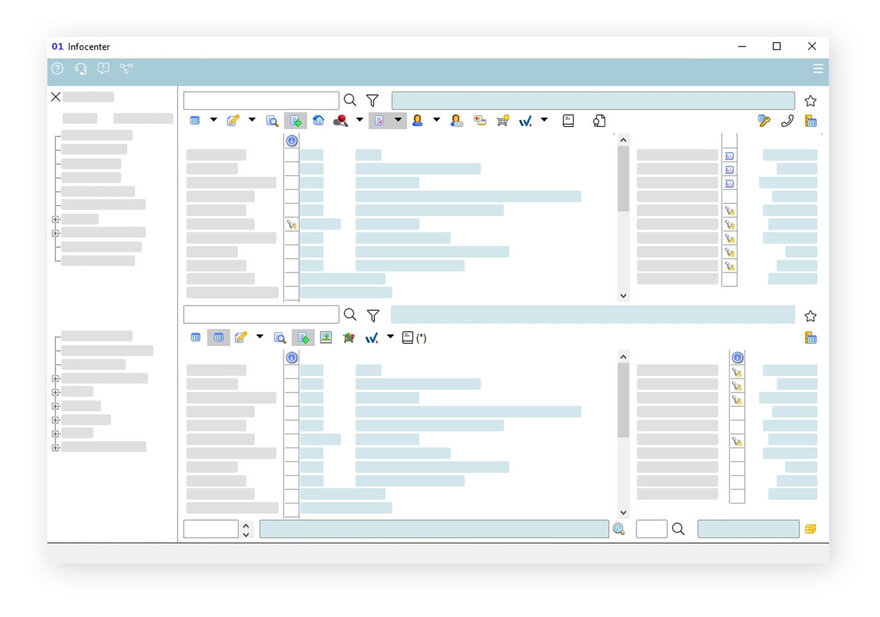Click the home icon in the top toolbar
This screenshot has width=880, height=617.
[318, 120]
